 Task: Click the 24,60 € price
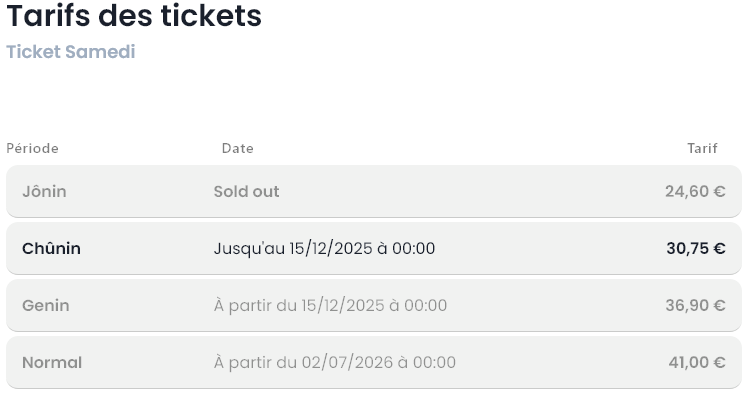(x=695, y=191)
